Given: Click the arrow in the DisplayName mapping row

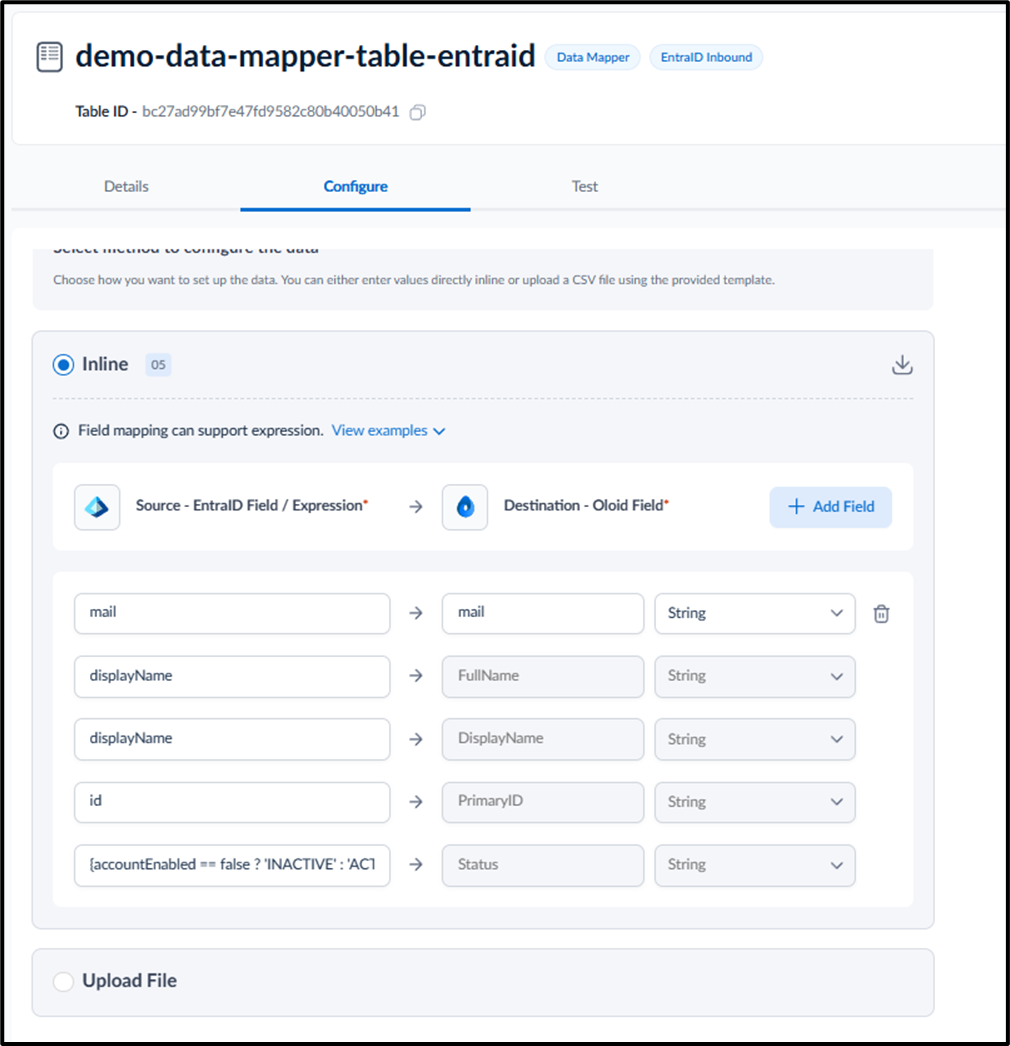Looking at the screenshot, I should coord(416,739).
